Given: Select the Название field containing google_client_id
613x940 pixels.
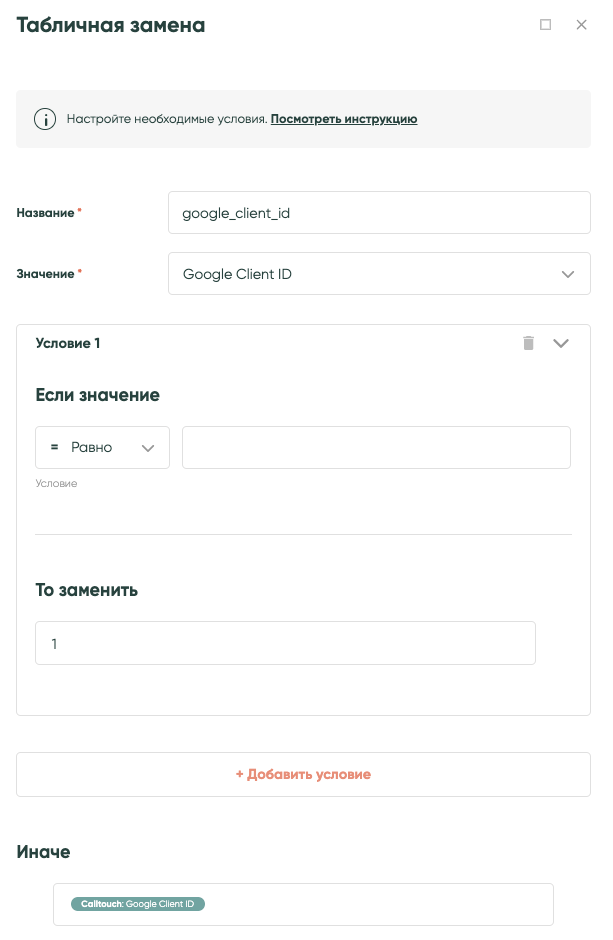Looking at the screenshot, I should pyautogui.click(x=379, y=212).
